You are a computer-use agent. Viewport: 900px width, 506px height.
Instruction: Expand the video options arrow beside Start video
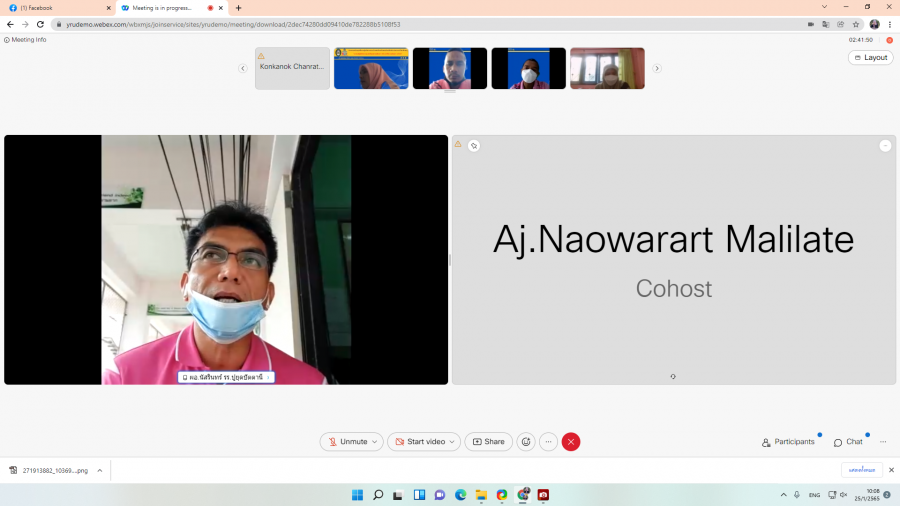(x=453, y=442)
